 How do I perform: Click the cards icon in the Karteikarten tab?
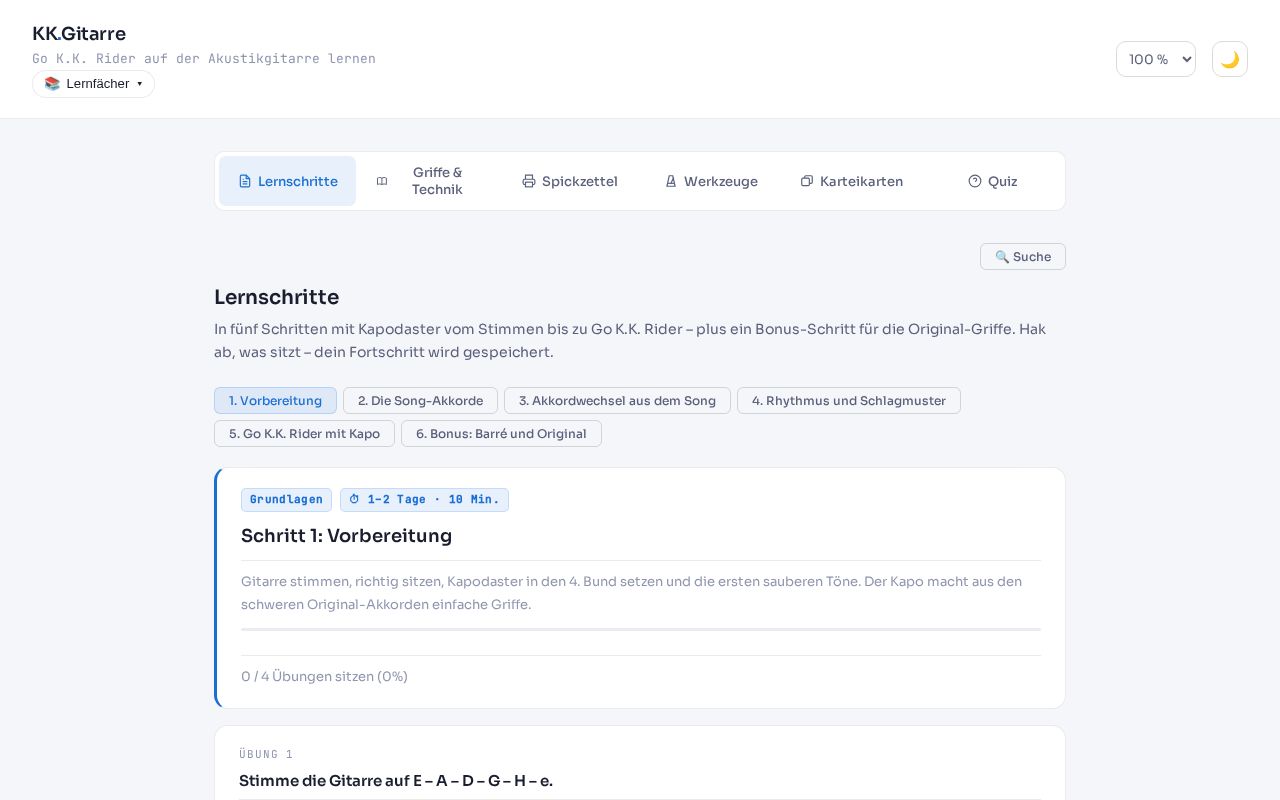(807, 181)
